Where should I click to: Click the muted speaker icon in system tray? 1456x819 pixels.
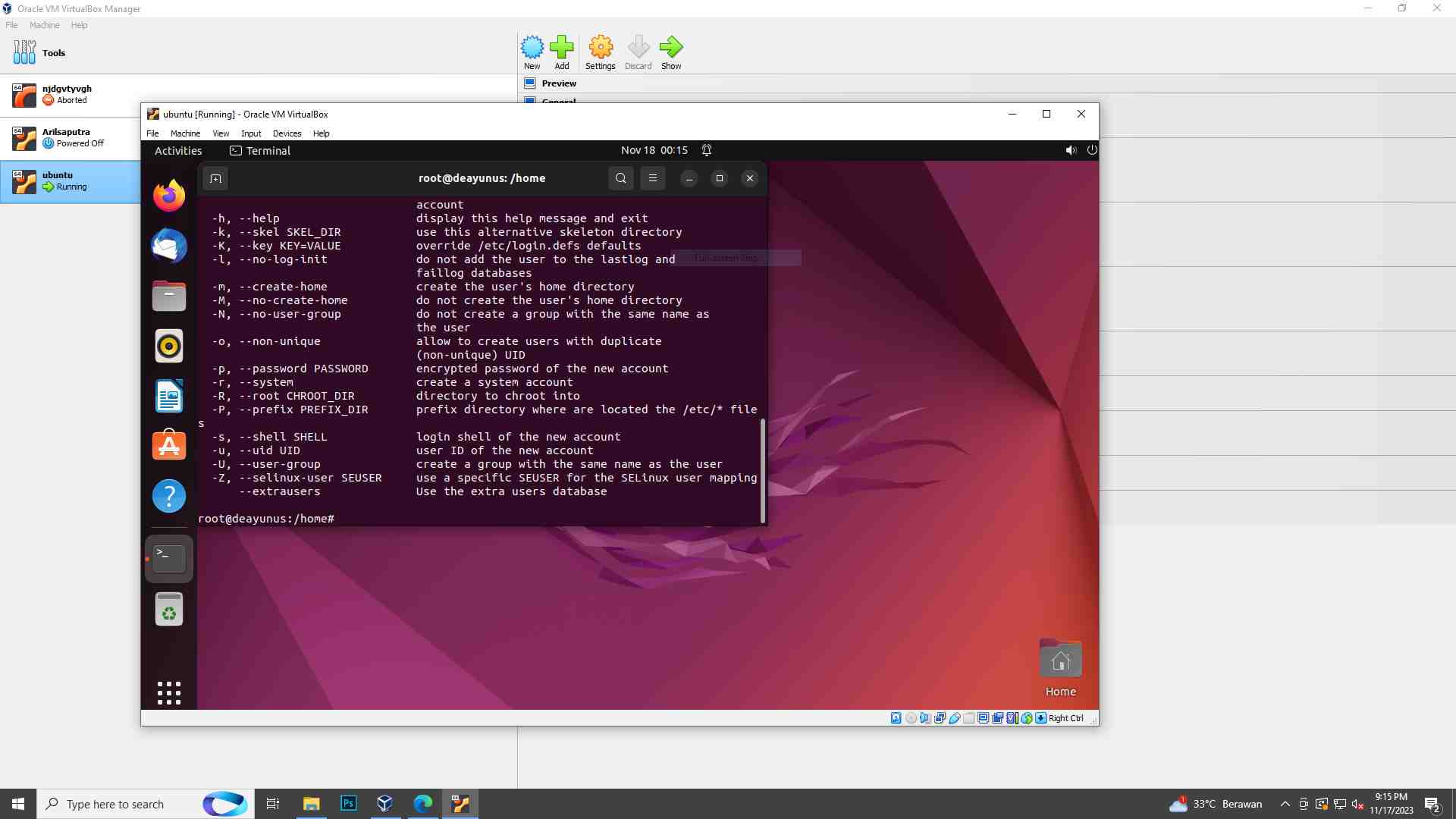point(1358,804)
